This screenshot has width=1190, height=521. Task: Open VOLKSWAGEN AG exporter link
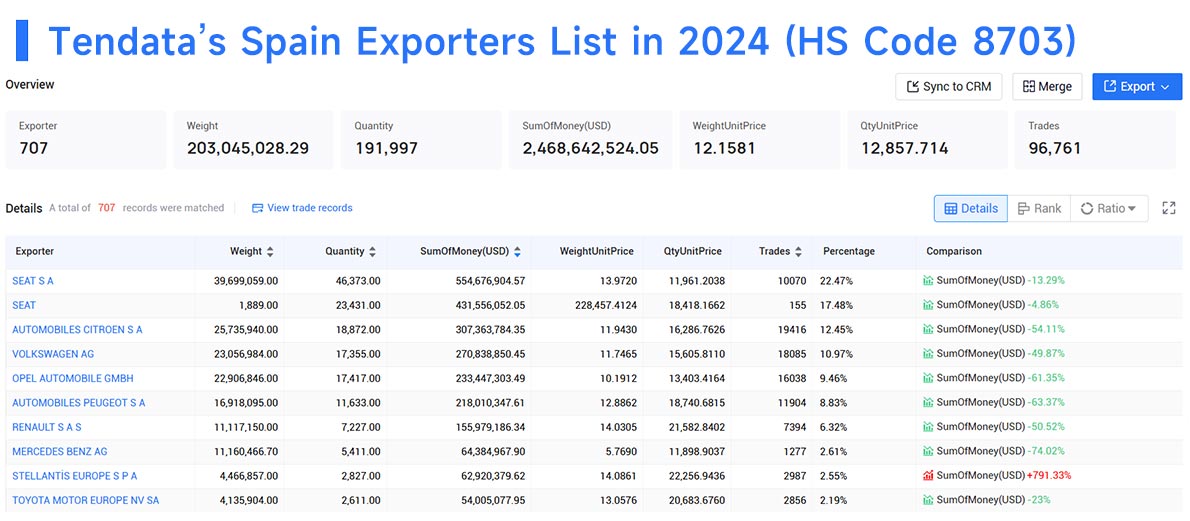(x=53, y=353)
